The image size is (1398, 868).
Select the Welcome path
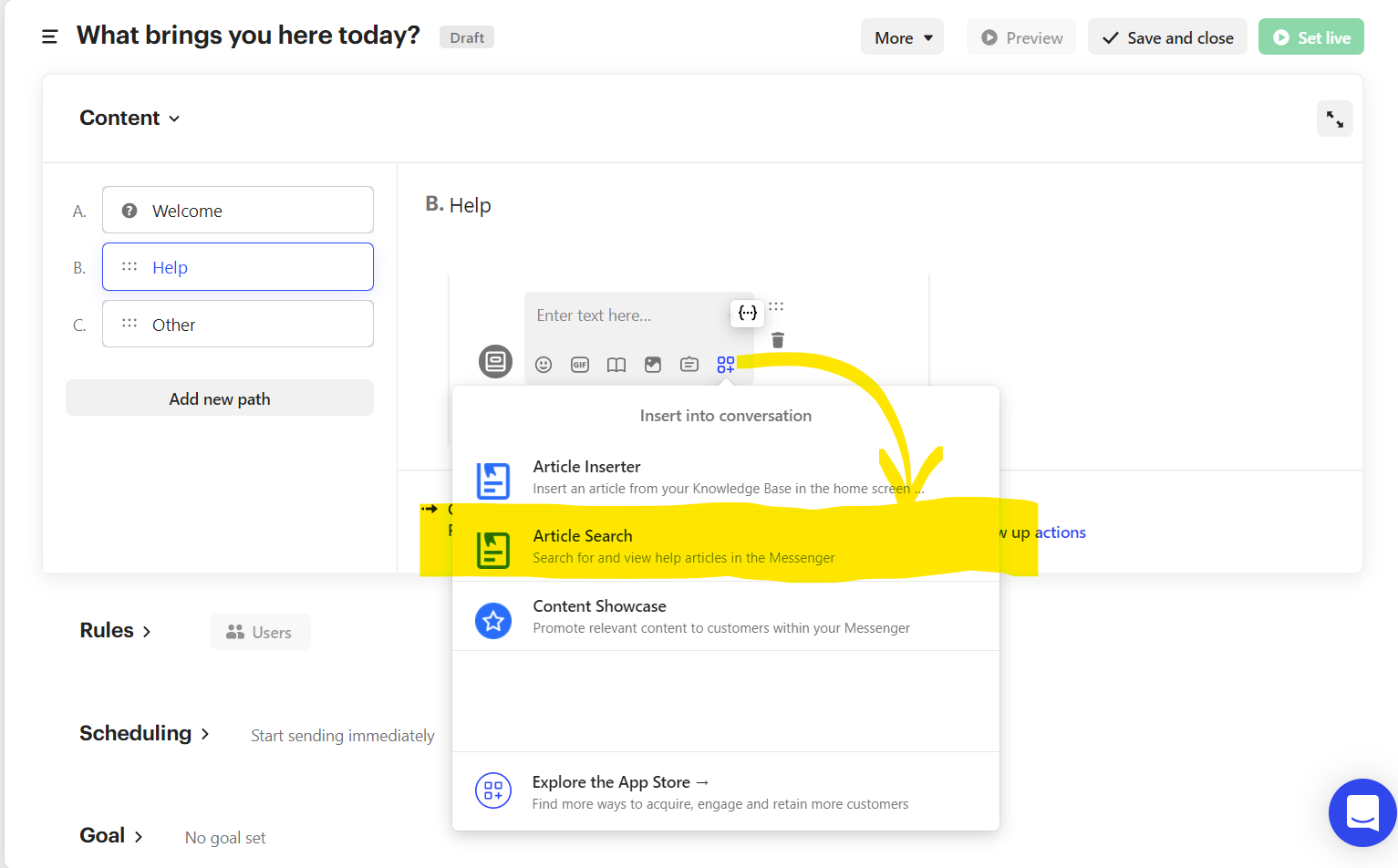238,211
